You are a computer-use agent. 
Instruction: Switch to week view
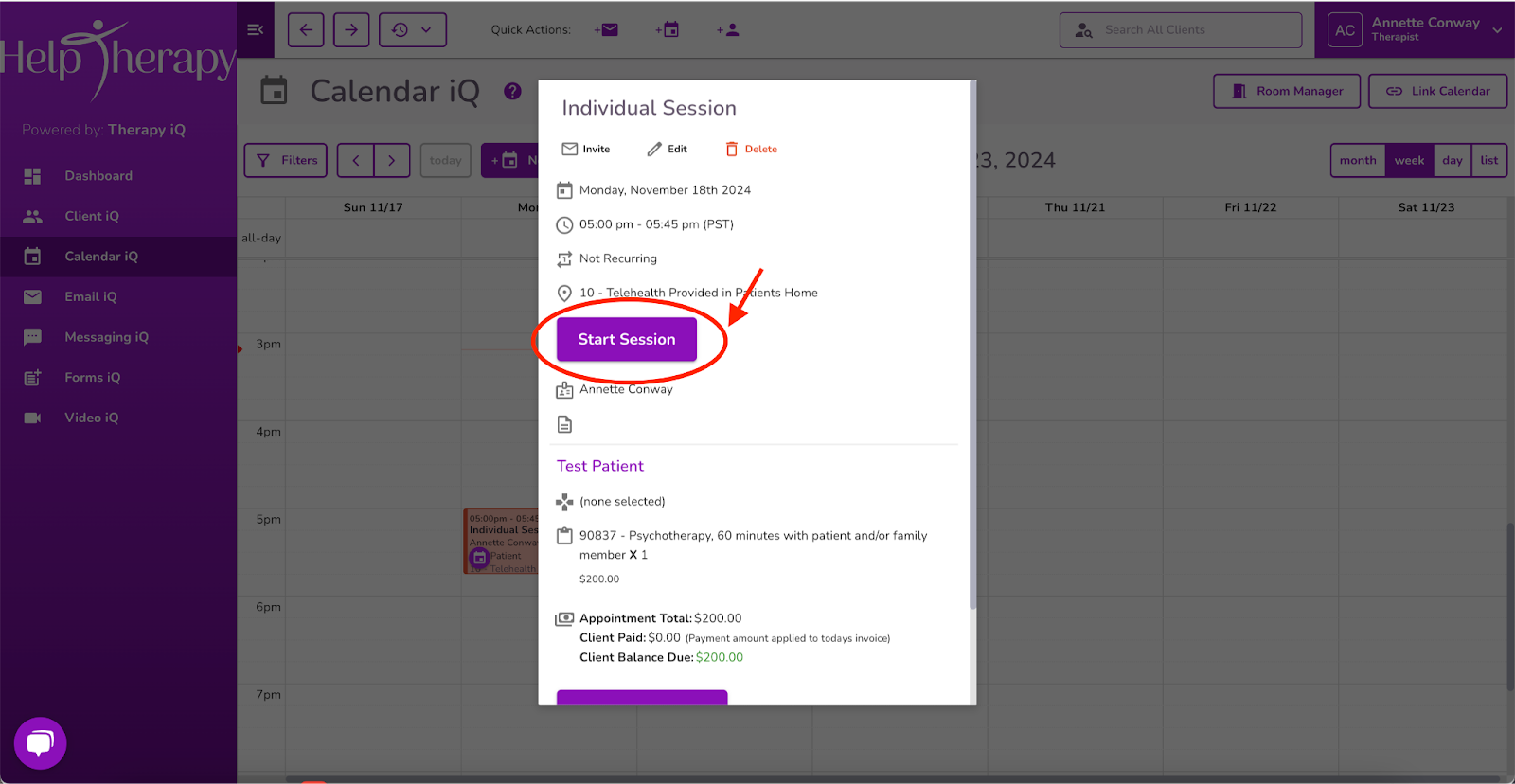pyautogui.click(x=1409, y=160)
